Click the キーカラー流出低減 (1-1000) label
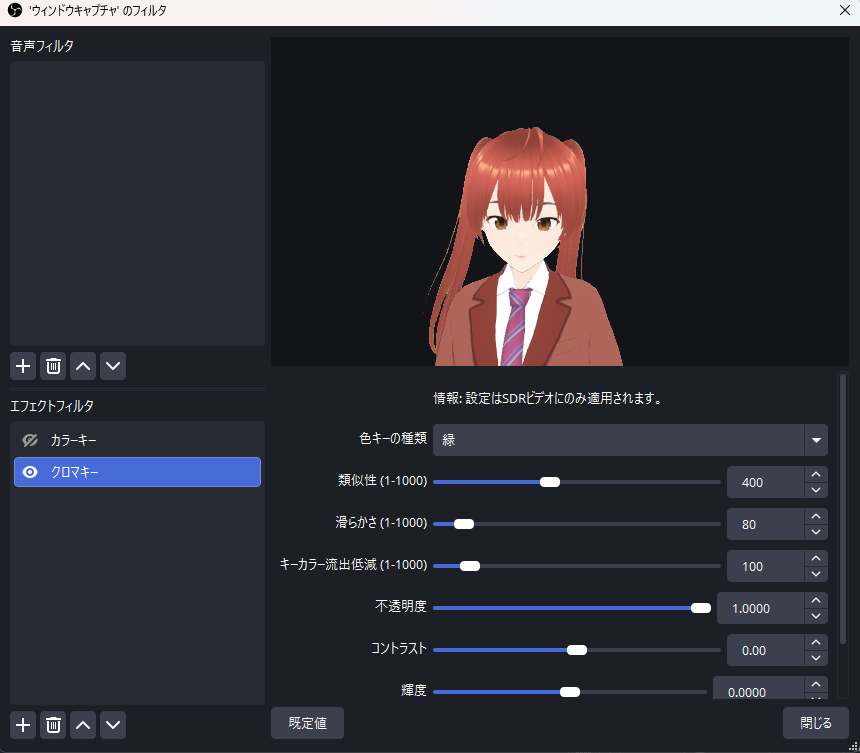 353,564
